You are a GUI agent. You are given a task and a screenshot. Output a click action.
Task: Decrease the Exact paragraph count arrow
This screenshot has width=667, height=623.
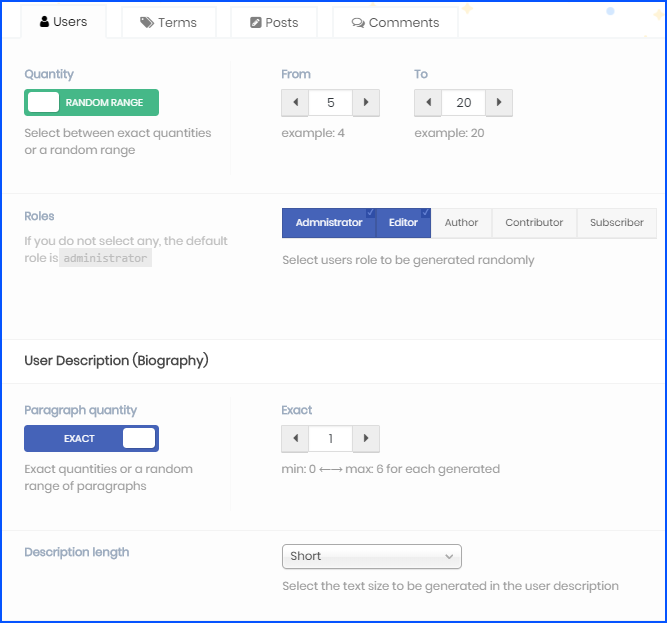click(x=295, y=439)
